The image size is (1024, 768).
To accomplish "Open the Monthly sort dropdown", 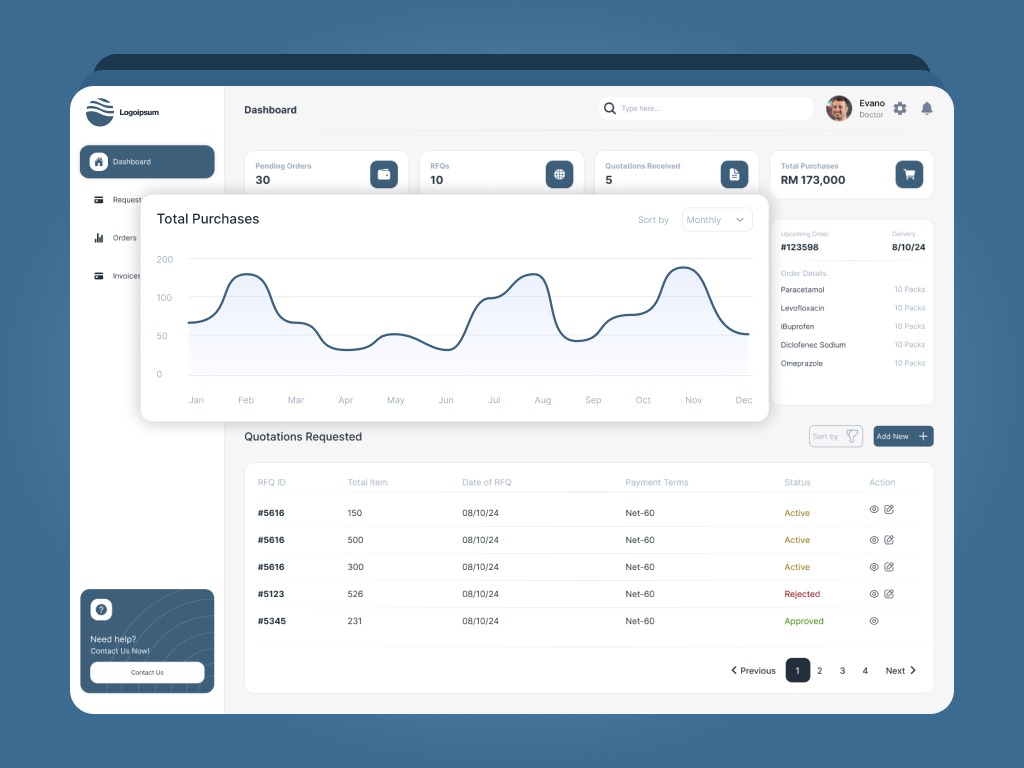I will pyautogui.click(x=717, y=220).
